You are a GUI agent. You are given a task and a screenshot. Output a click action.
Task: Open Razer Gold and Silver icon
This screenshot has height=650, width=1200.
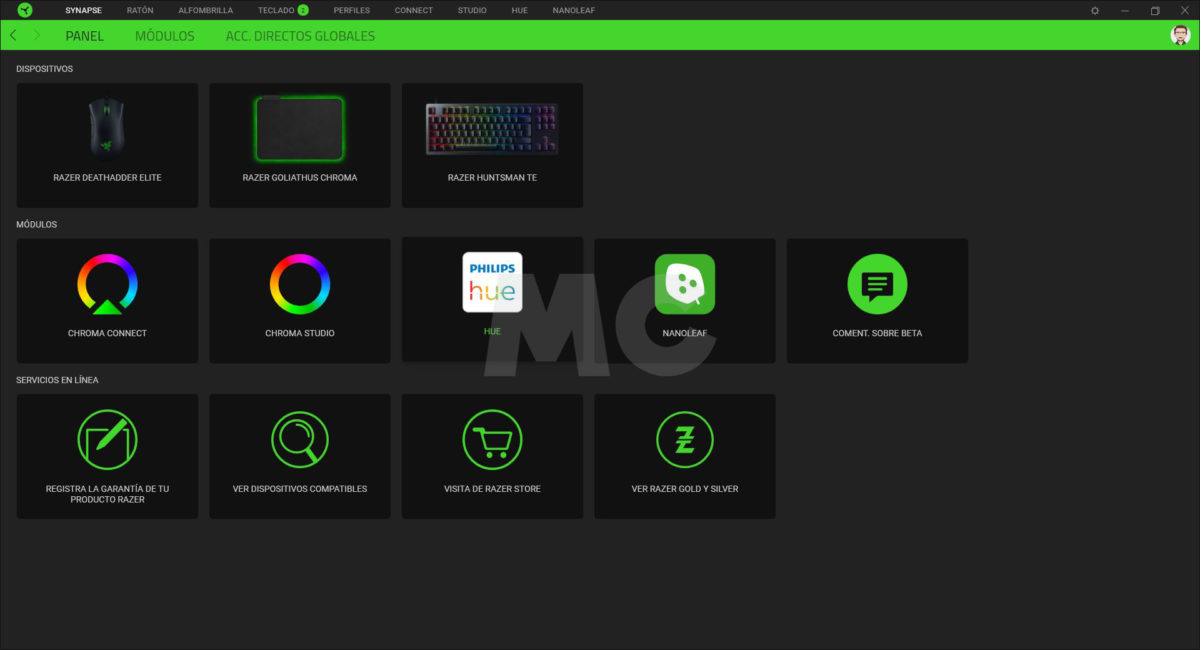point(684,440)
